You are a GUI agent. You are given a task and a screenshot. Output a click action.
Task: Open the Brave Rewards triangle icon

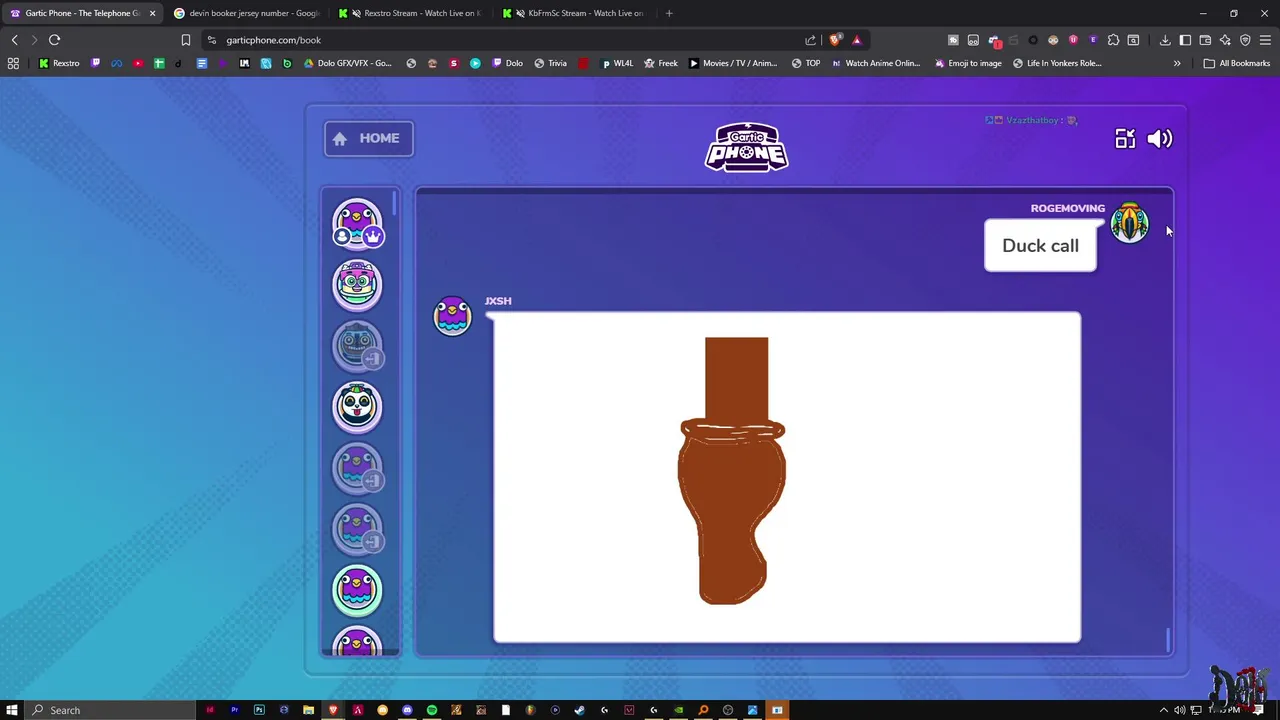point(857,40)
